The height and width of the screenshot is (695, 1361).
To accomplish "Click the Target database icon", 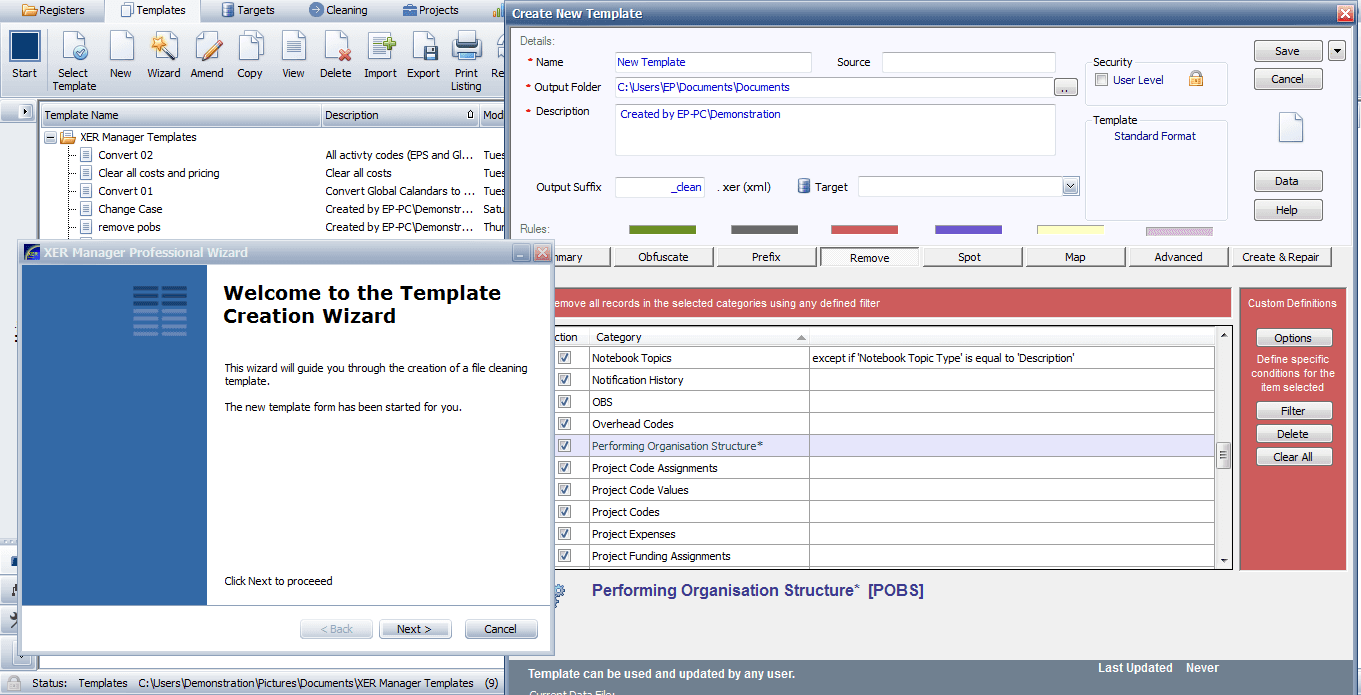I will tap(804, 186).
